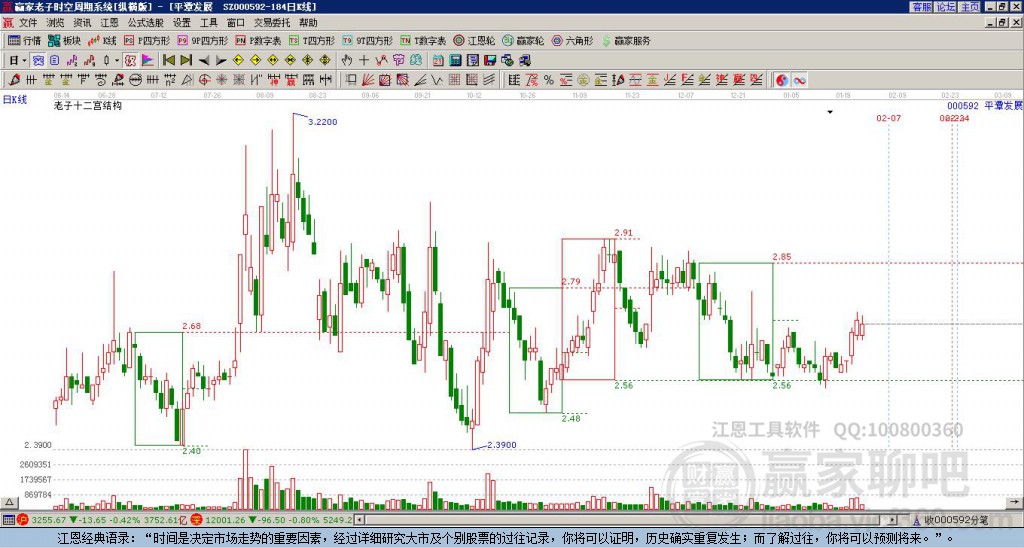This screenshot has width=1024, height=548.
Task: Click the 板块 toolbar button
Action: click(64, 40)
